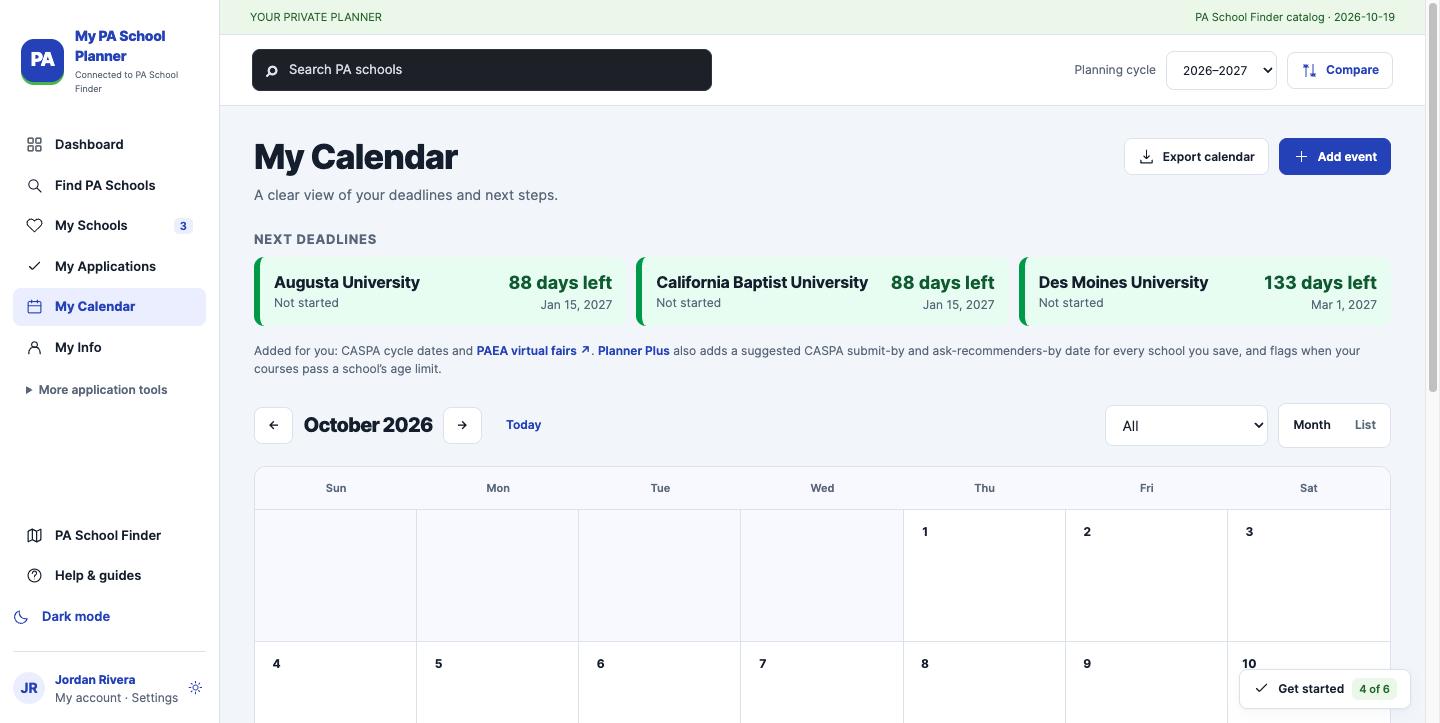Image resolution: width=1440 pixels, height=723 pixels.
Task: Open the California Baptist University deadline card
Action: [x=823, y=292]
